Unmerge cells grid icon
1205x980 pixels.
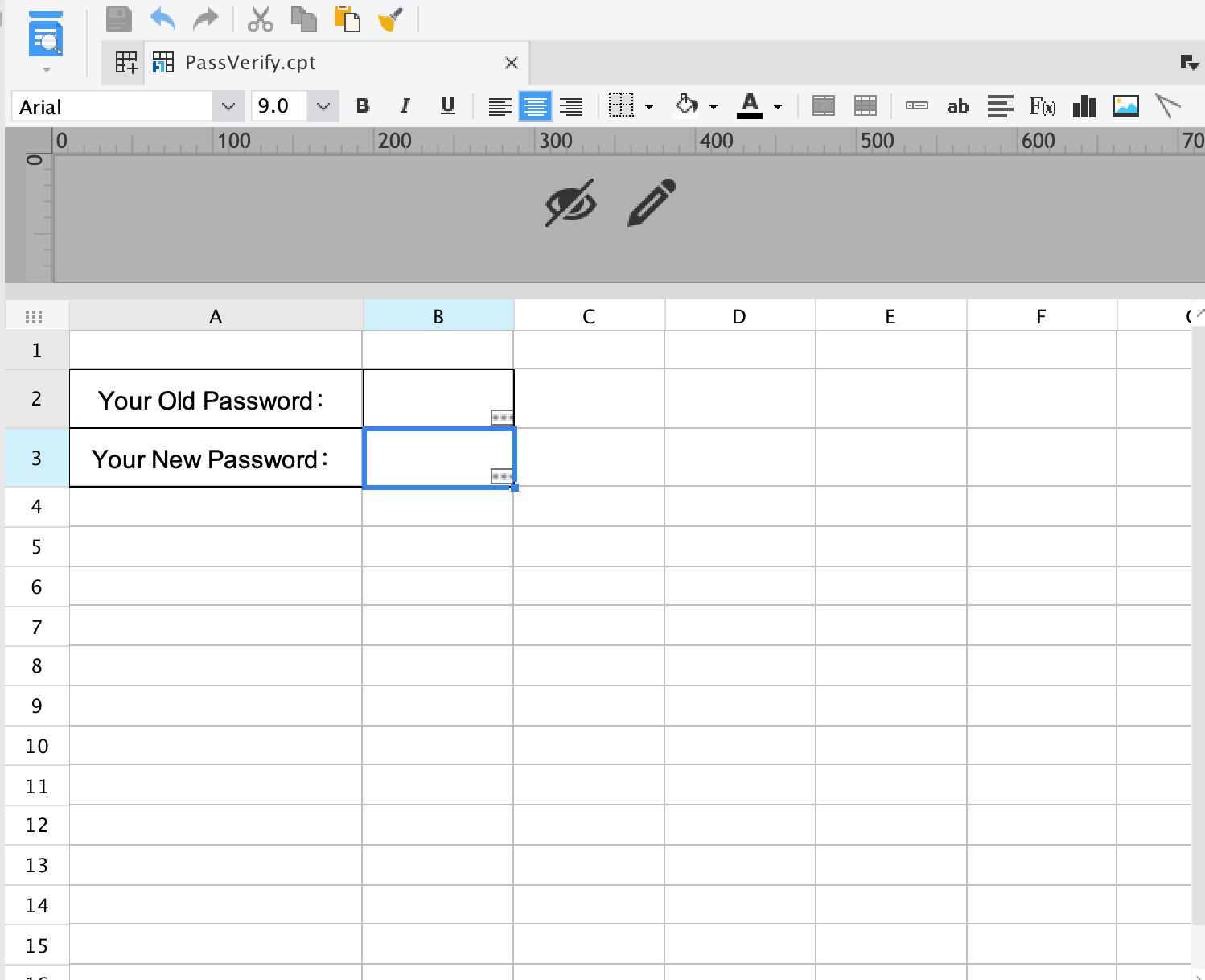[x=866, y=105]
